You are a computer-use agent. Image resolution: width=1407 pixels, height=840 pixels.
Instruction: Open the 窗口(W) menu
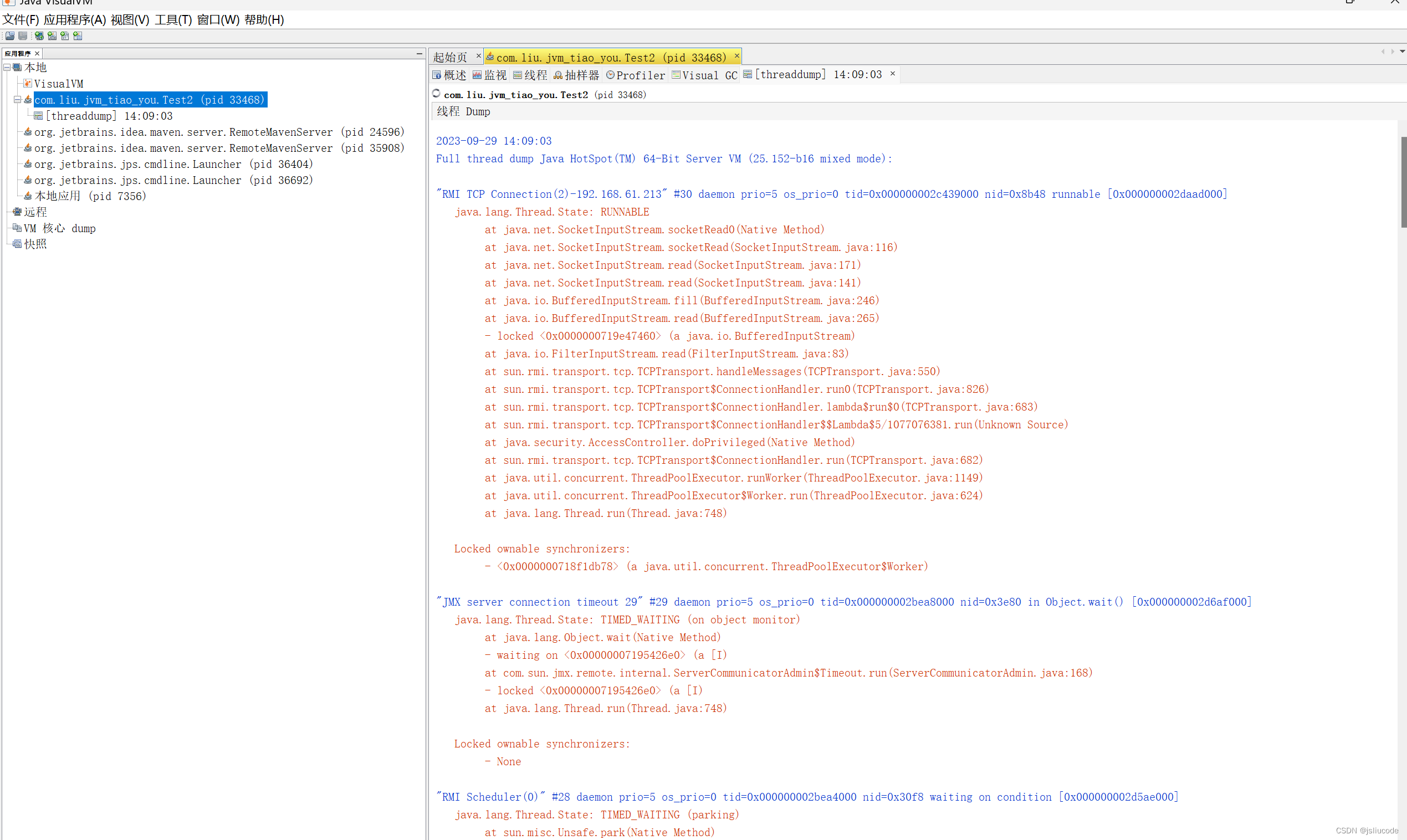click(x=218, y=20)
